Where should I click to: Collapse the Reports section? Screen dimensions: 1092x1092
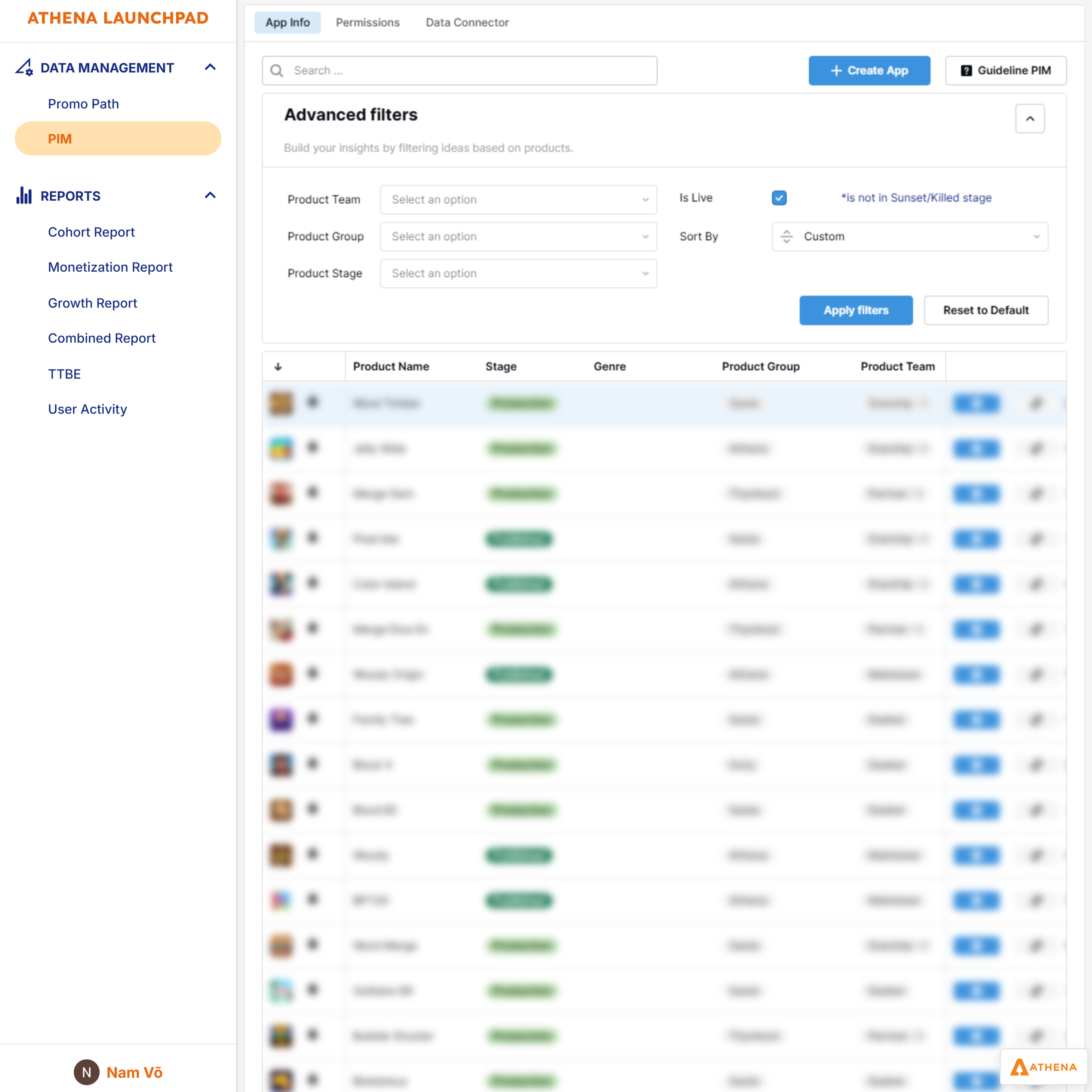210,196
